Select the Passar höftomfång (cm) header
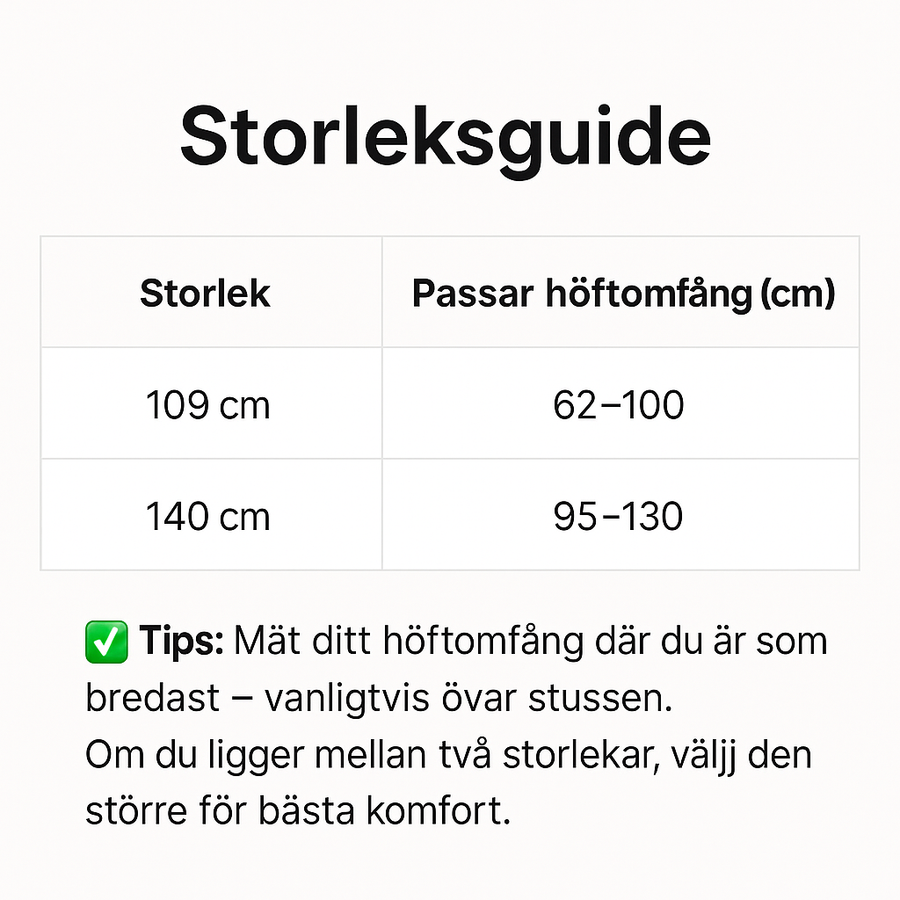This screenshot has height=900, width=900. 623,294
